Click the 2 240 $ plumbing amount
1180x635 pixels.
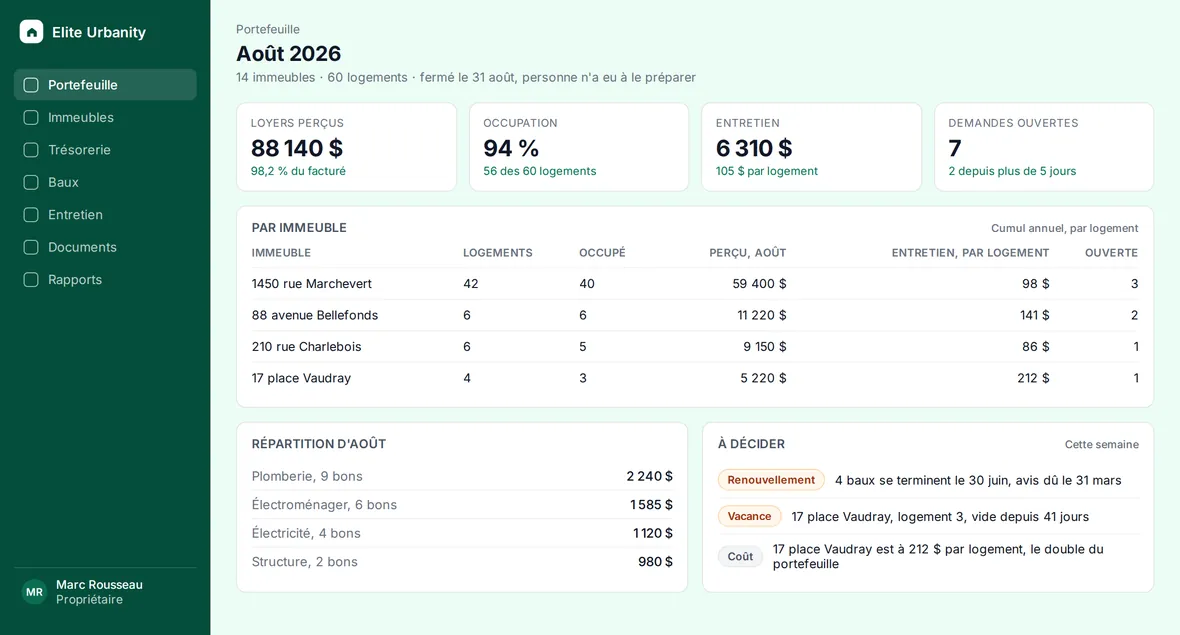coord(649,476)
